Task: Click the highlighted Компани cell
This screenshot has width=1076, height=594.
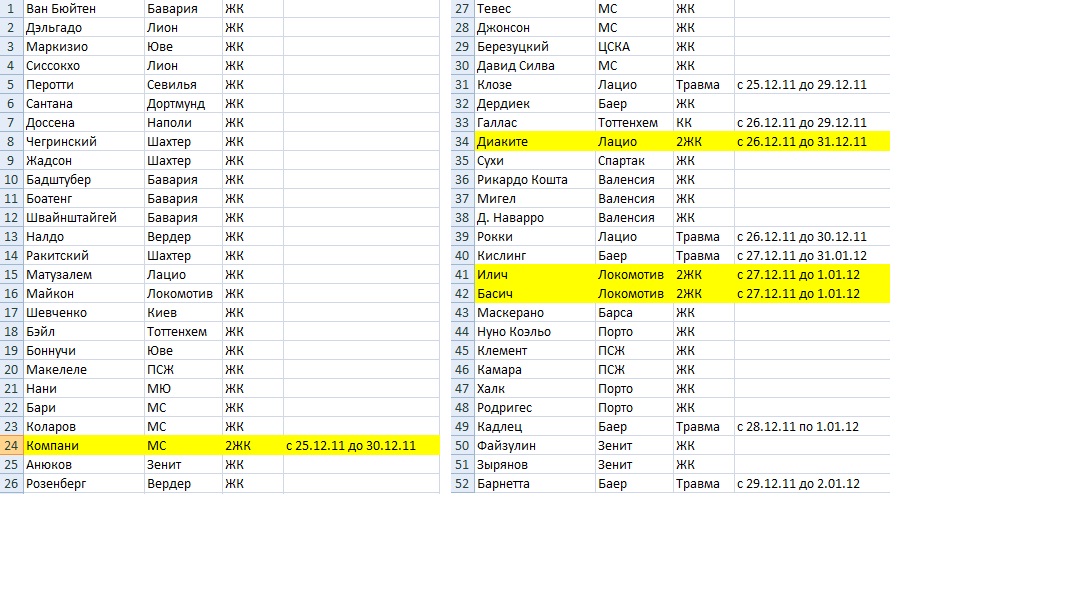Action: click(84, 445)
